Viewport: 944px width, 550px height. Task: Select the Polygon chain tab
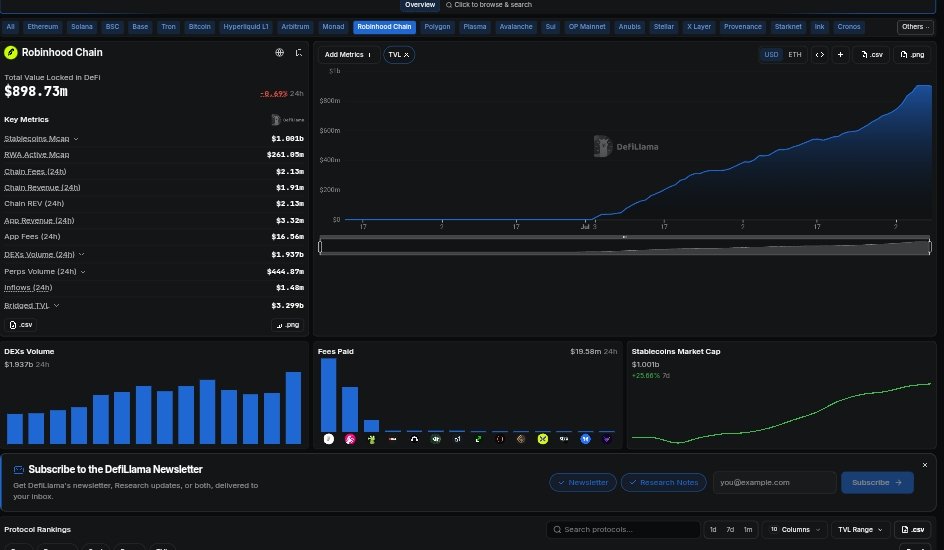437,27
